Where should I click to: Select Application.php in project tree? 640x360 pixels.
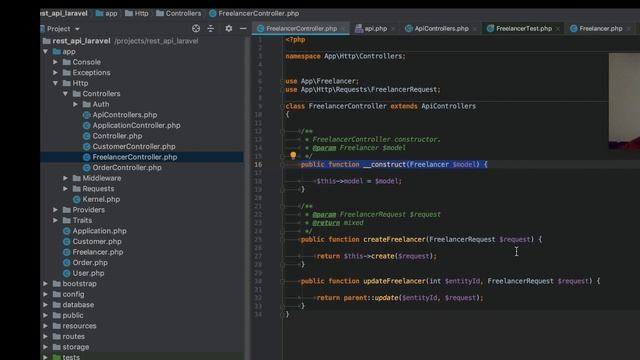tap(99, 231)
